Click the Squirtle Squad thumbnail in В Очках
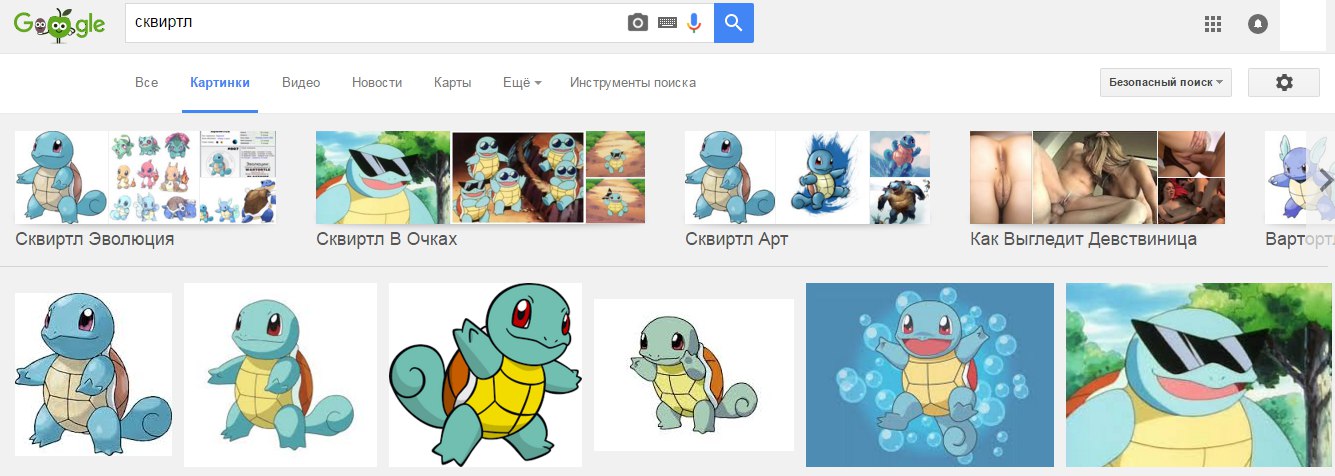This screenshot has width=1335, height=476. click(x=518, y=177)
